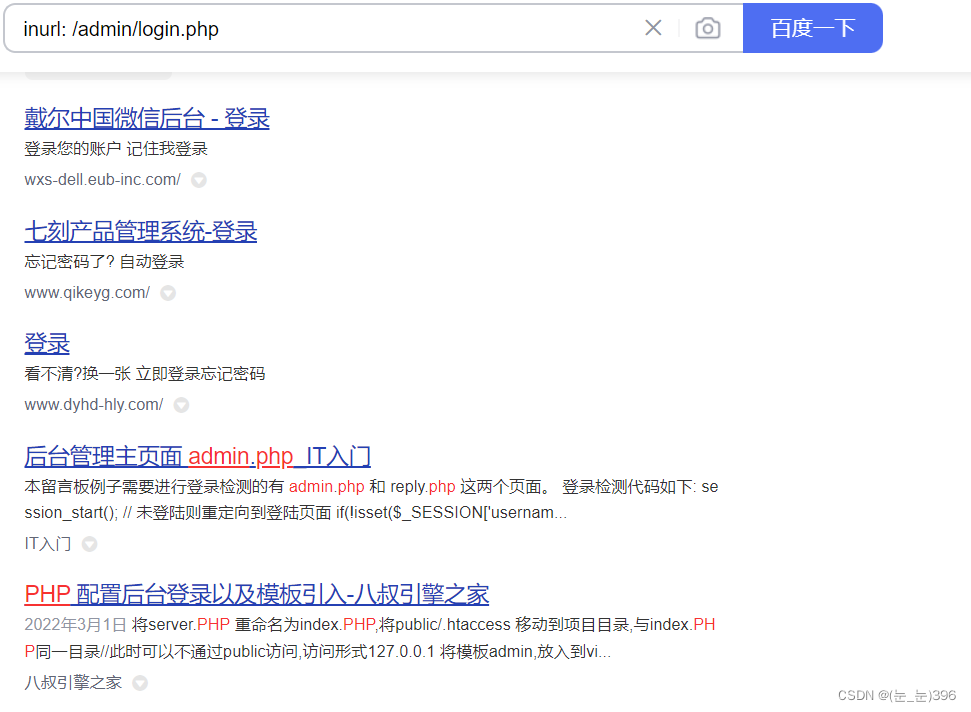Click the www.qikeyg.com/ source URL
The height and width of the screenshot is (712, 971).
point(87,292)
